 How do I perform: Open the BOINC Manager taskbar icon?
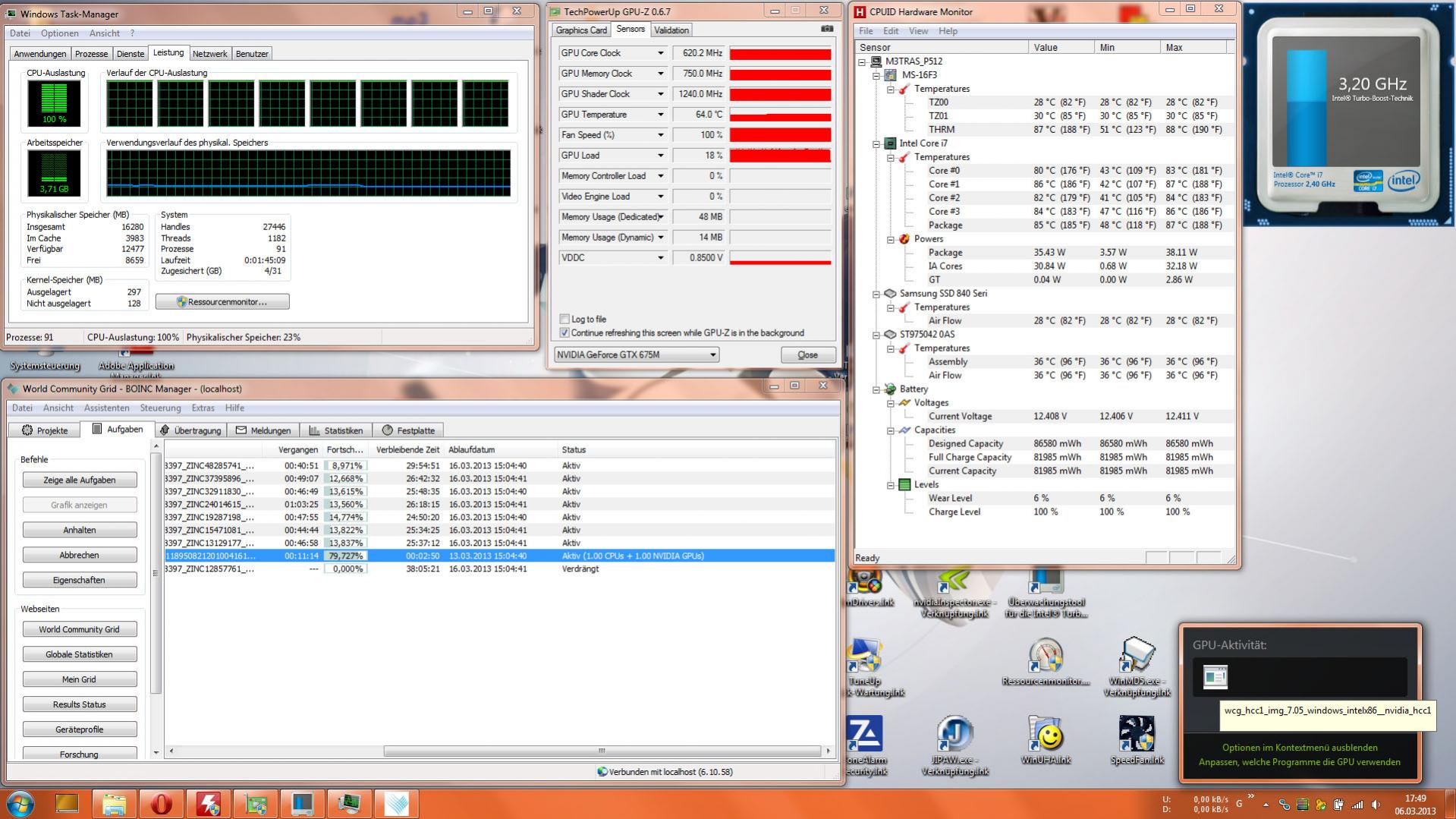(396, 804)
